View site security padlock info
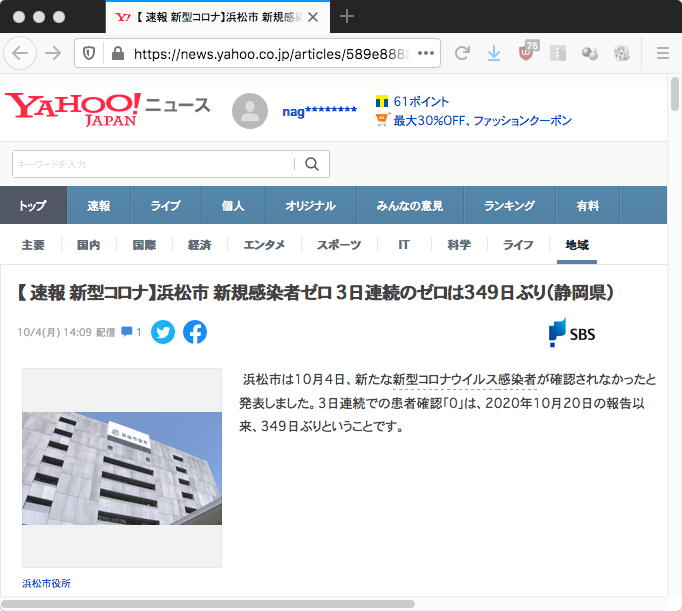The width and height of the screenshot is (682, 611). (x=117, y=53)
